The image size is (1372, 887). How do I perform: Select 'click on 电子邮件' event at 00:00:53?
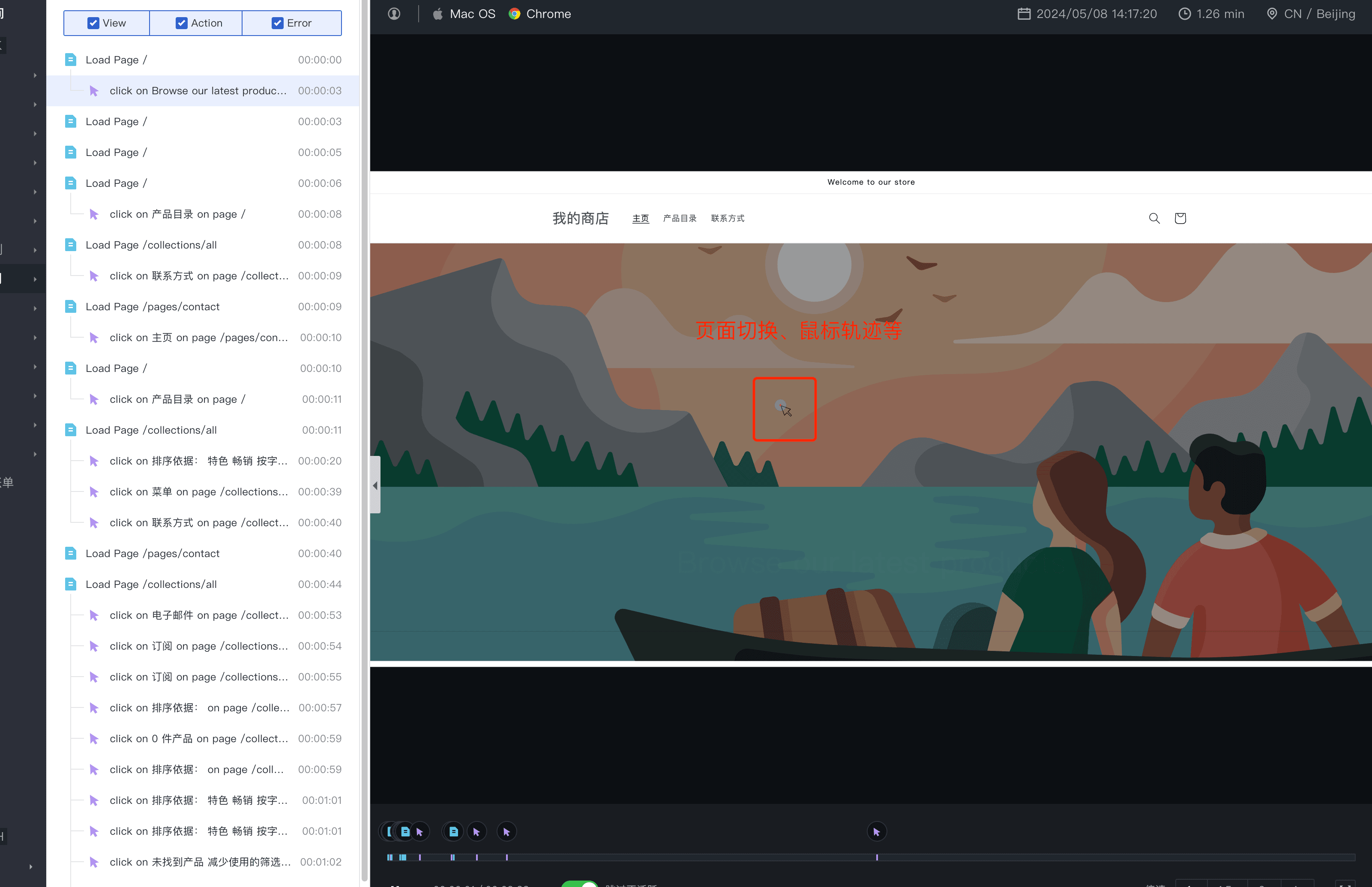tap(198, 615)
